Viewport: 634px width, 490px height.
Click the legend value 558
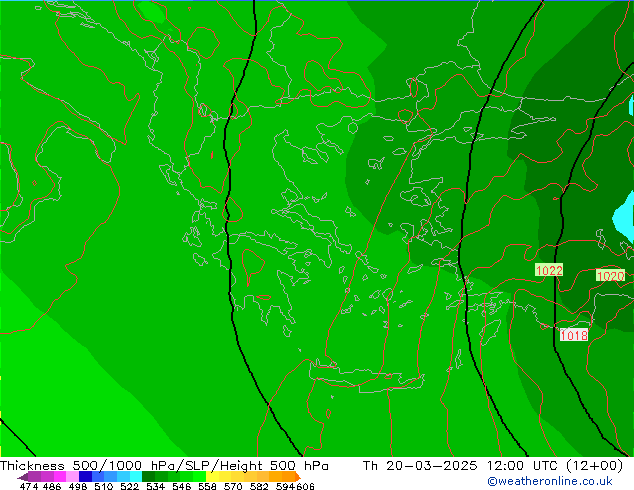click(x=207, y=486)
